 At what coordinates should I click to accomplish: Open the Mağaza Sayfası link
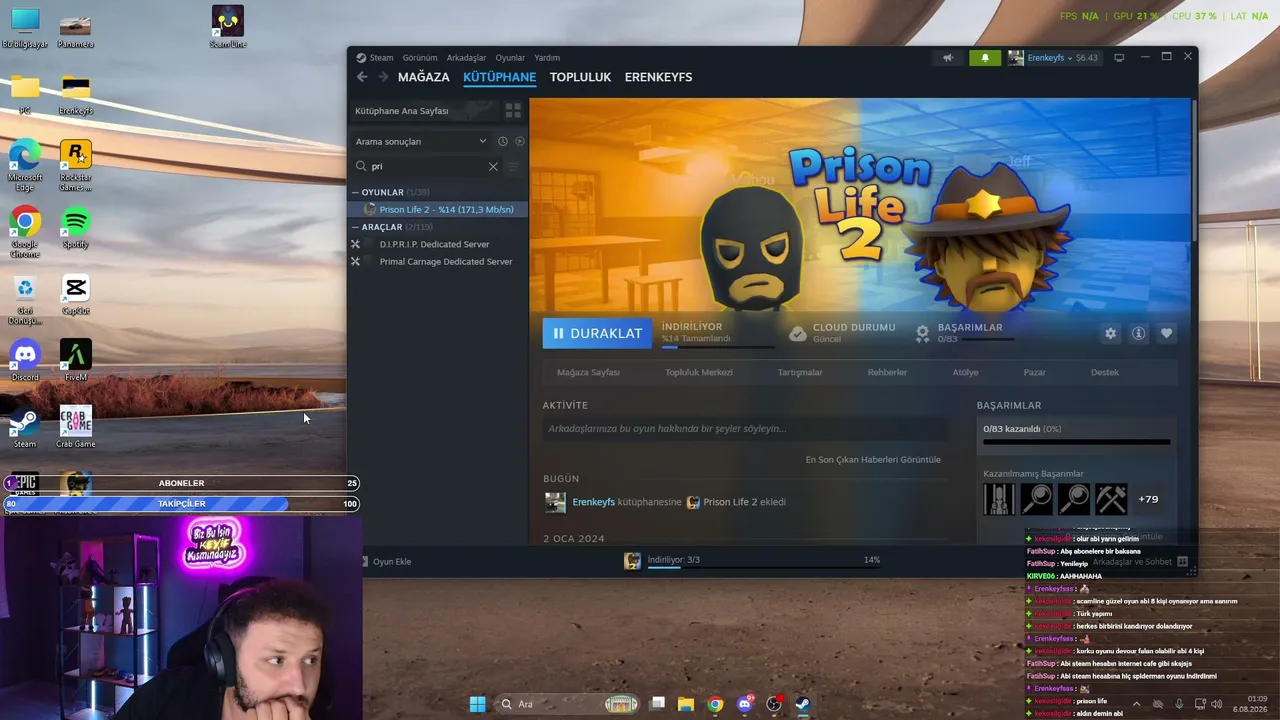click(x=588, y=372)
